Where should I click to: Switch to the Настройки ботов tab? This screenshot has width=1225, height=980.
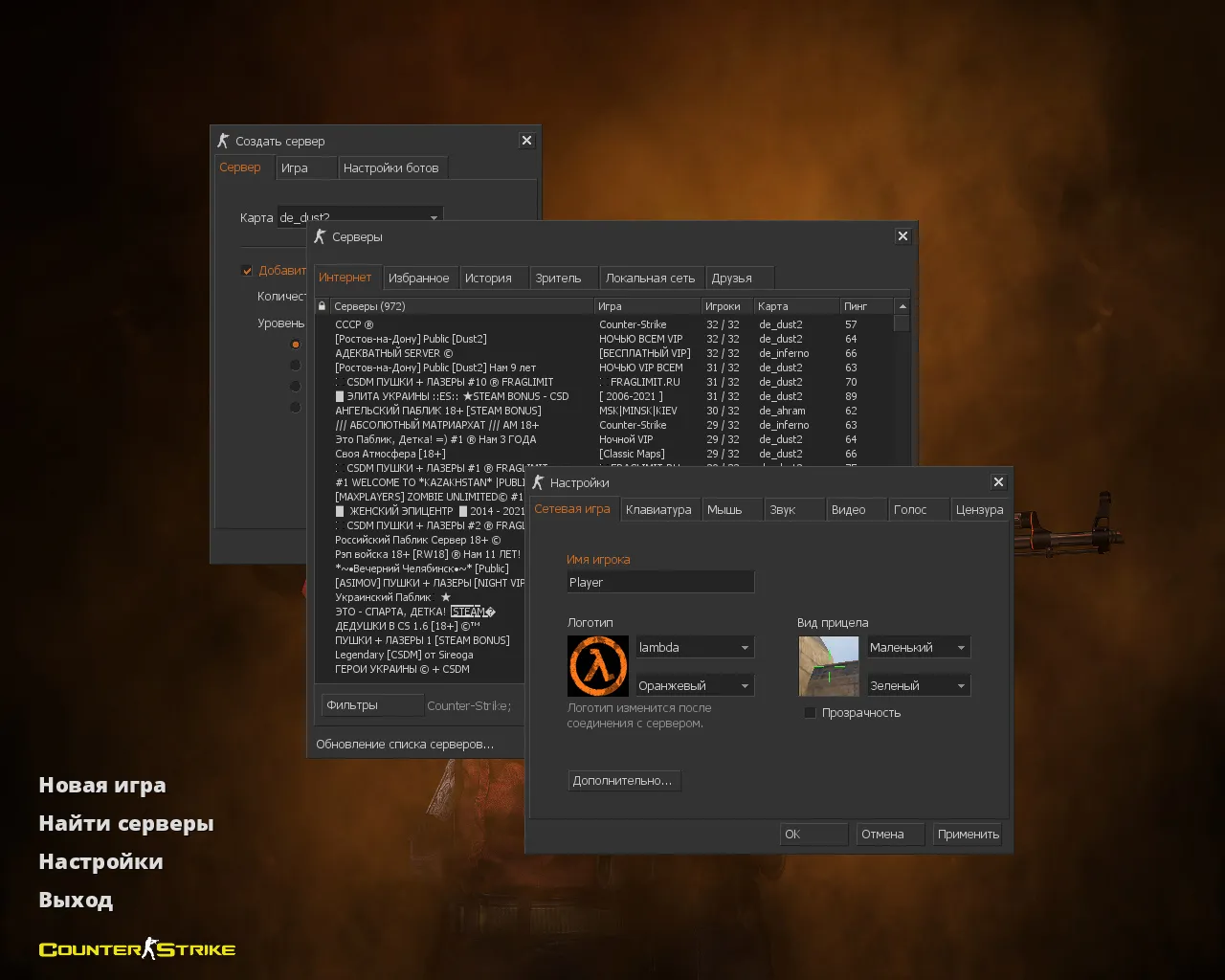click(x=392, y=167)
